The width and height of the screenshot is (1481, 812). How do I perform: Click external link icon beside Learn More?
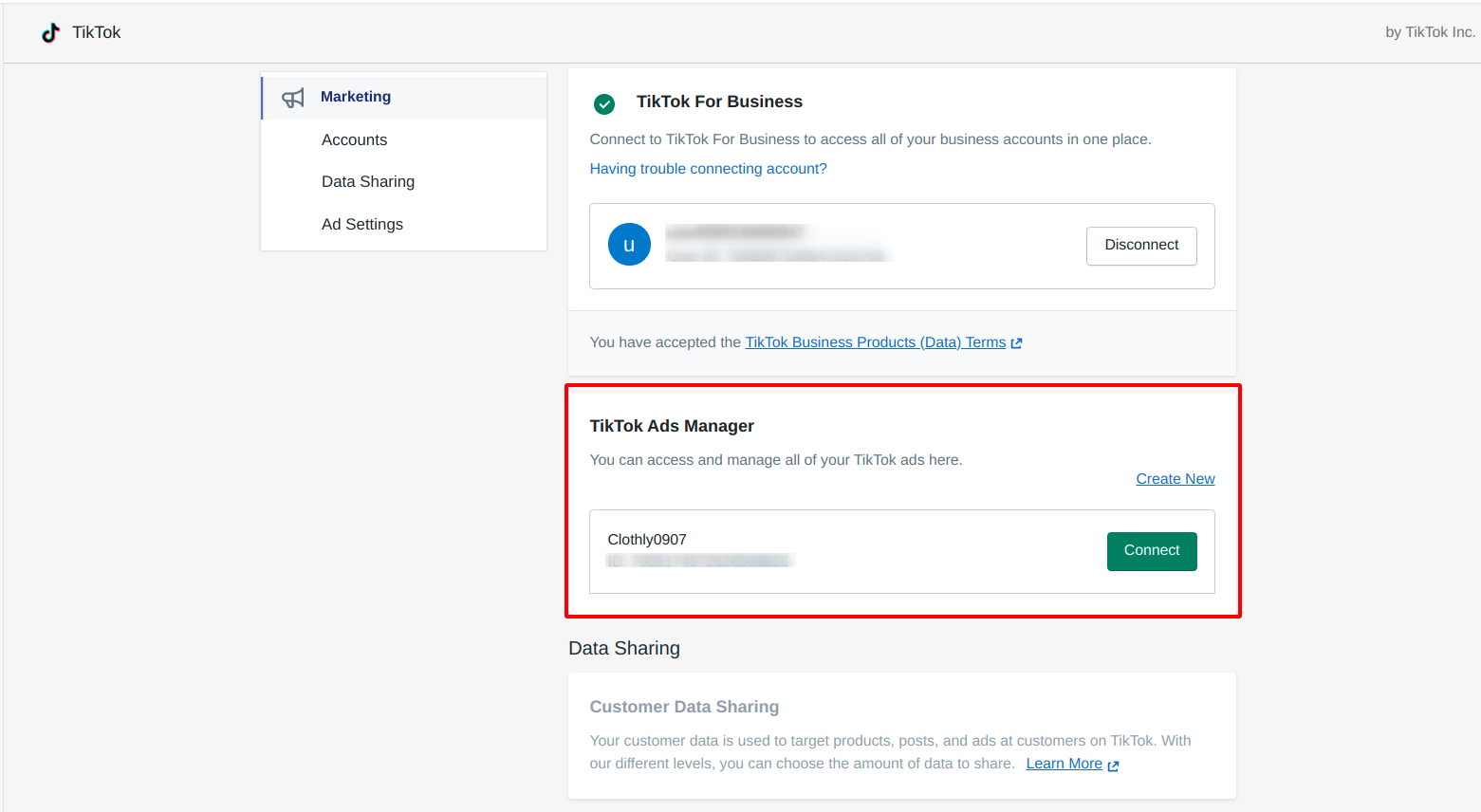click(1114, 766)
